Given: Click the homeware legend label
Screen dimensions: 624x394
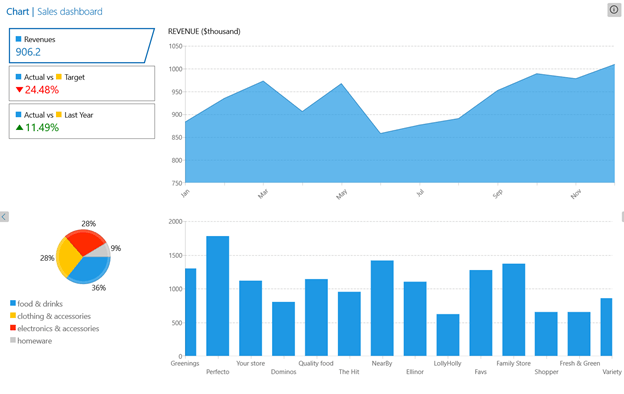Looking at the screenshot, I should point(35,341).
